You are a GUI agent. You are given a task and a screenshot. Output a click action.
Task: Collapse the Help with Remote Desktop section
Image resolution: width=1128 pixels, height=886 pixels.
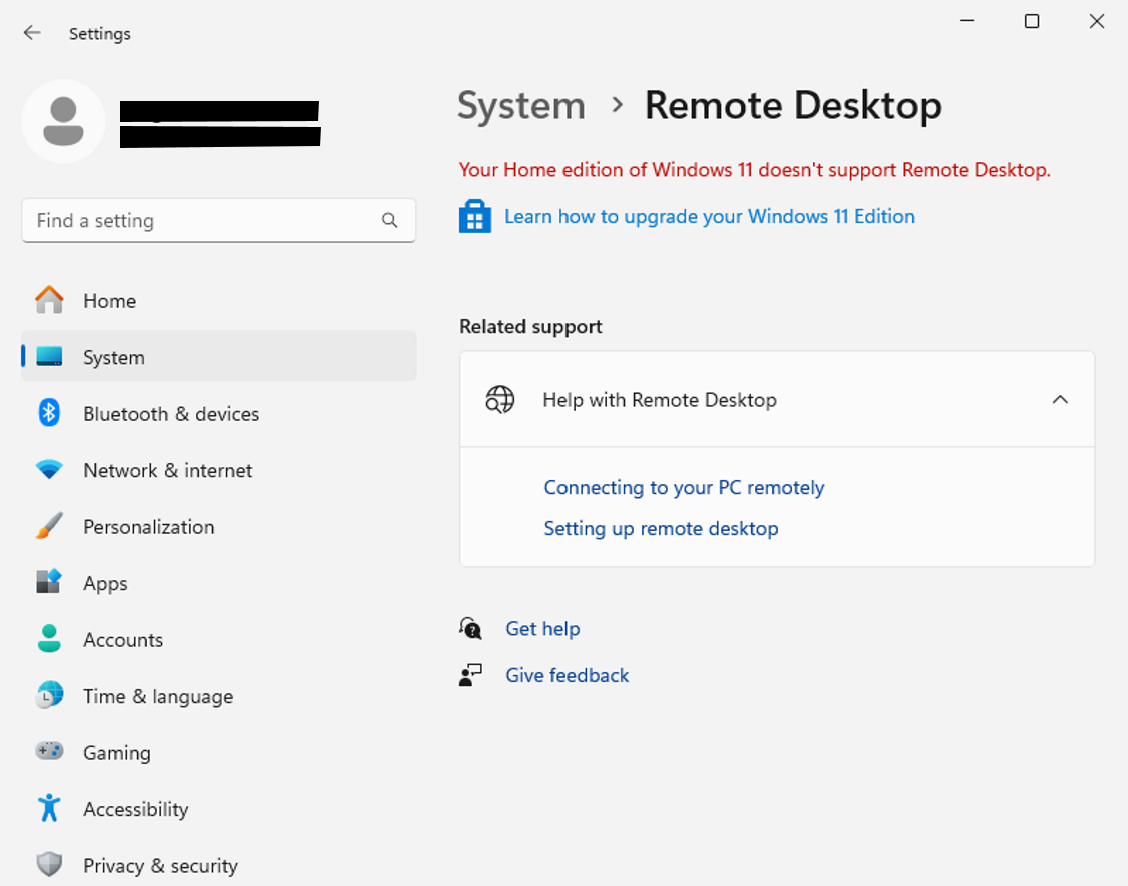pos(1060,400)
